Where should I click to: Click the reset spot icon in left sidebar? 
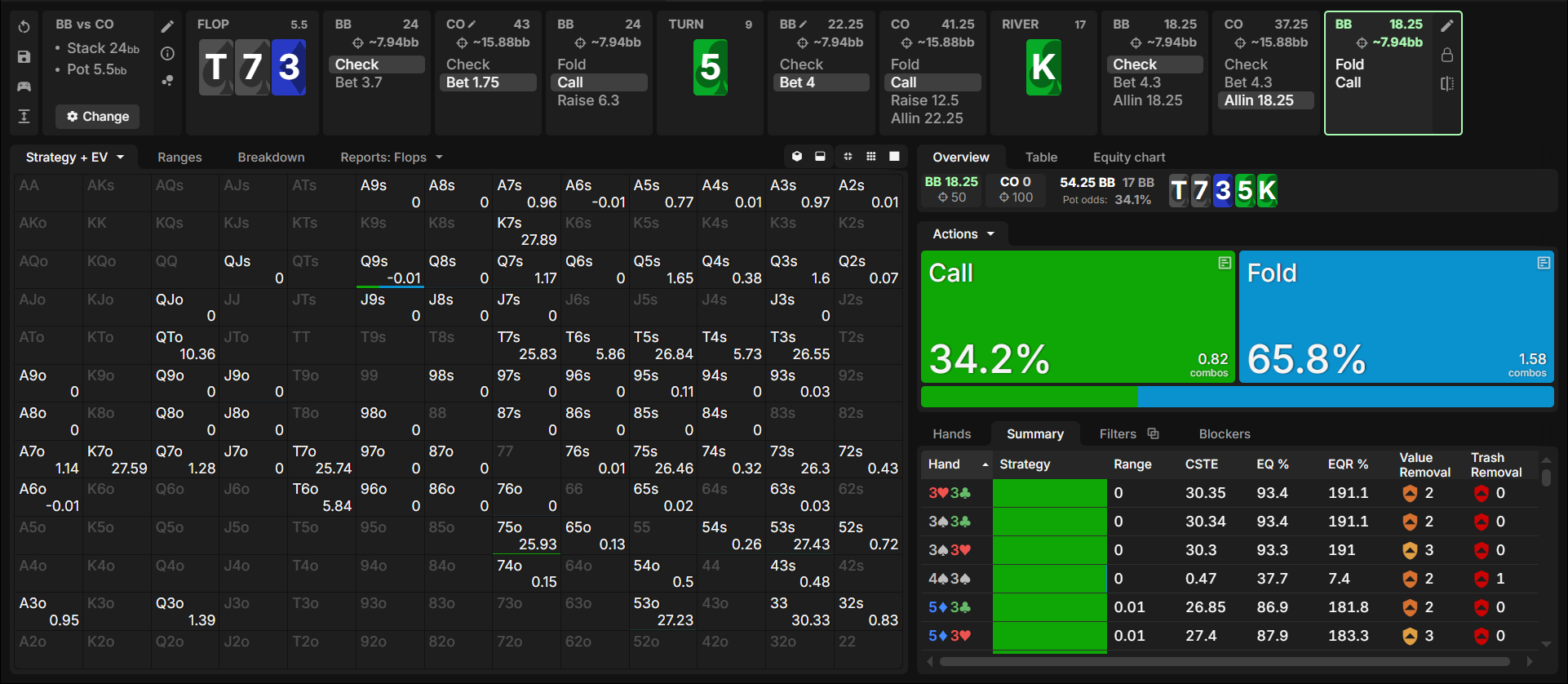pyautogui.click(x=24, y=27)
